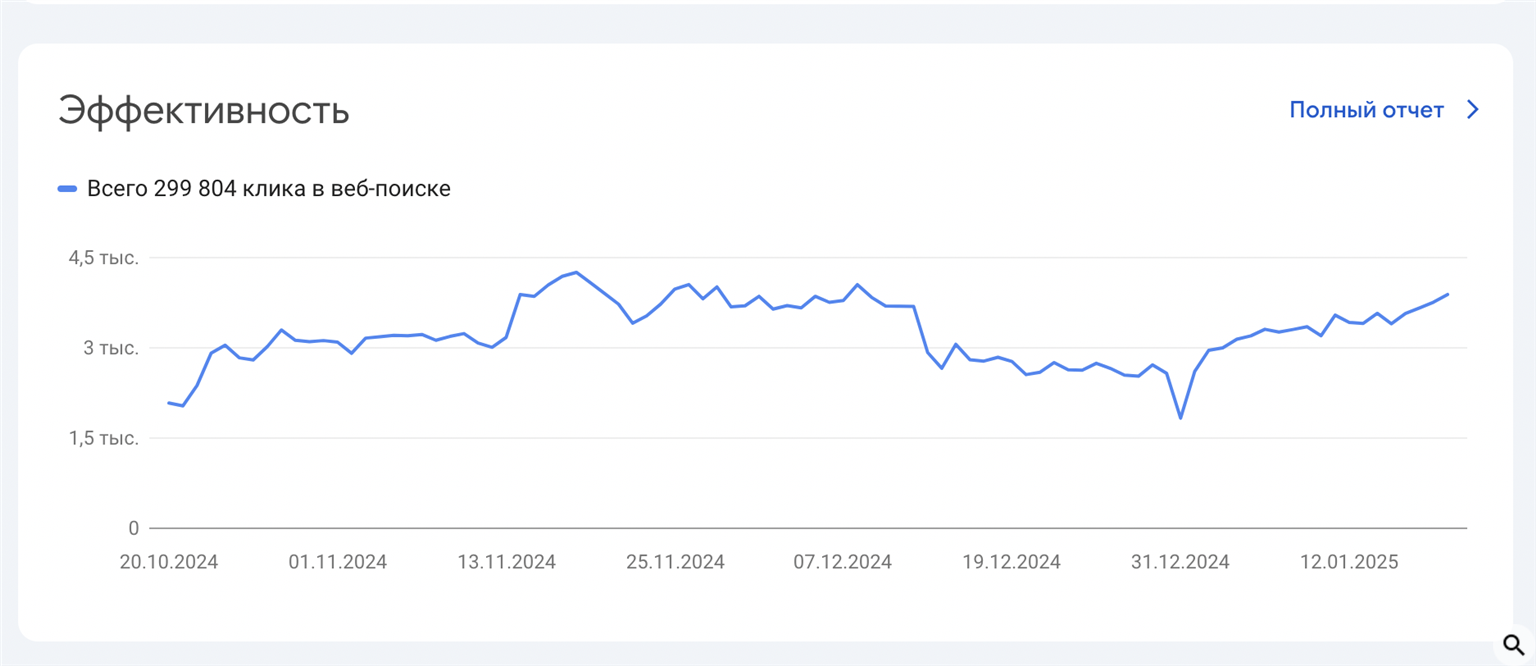Click the "3 тыс." y-axis label
Image resolution: width=1536 pixels, height=666 pixels.
(111, 348)
